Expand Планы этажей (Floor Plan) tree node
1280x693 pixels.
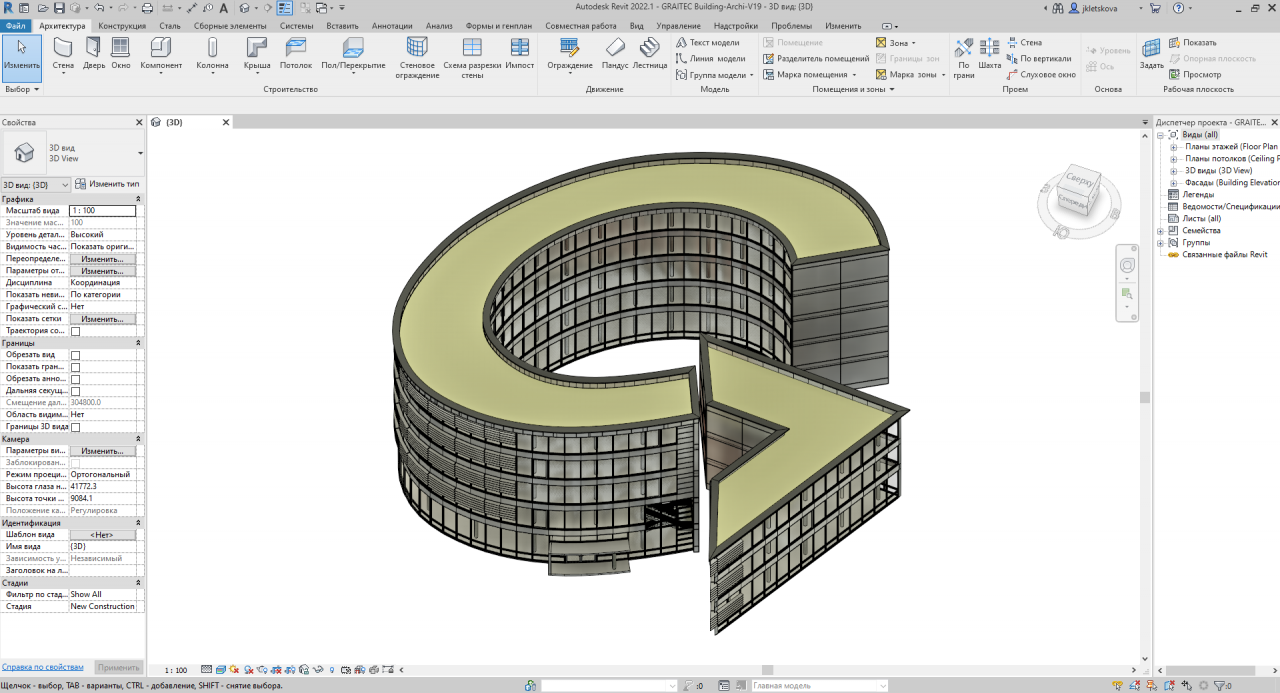pos(1173,147)
